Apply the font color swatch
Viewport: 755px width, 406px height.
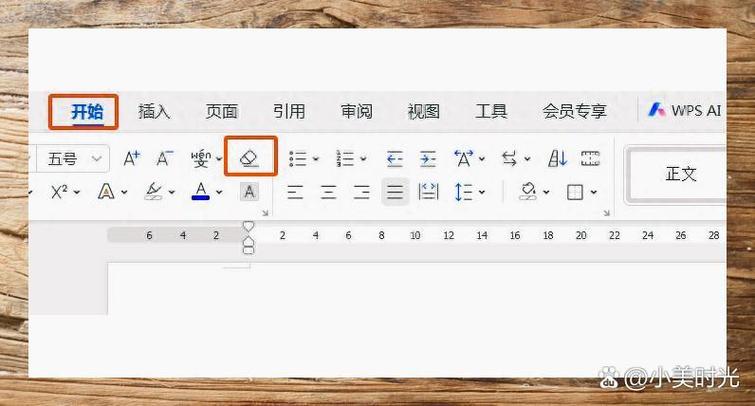point(200,191)
